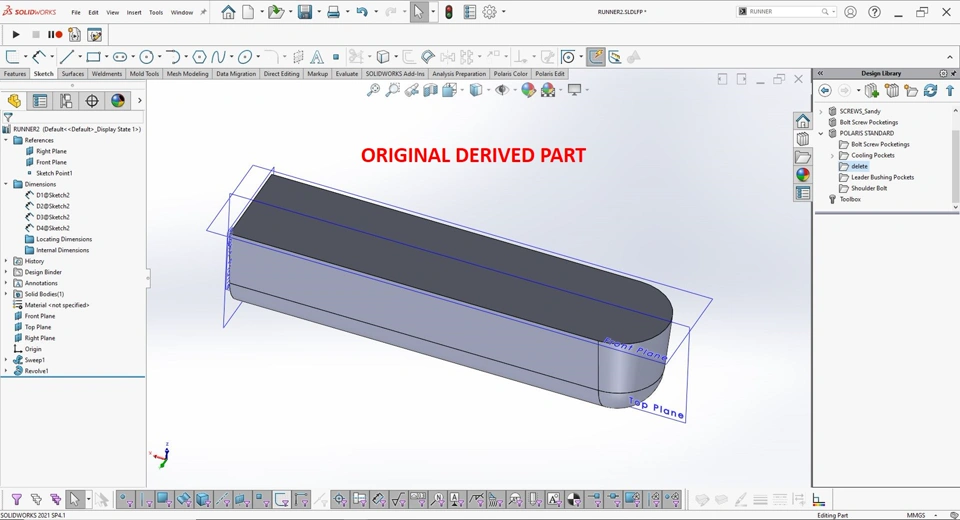Viewport: 960px width, 520px height.
Task: Open the DisplayManager appearance icon
Action: click(118, 100)
